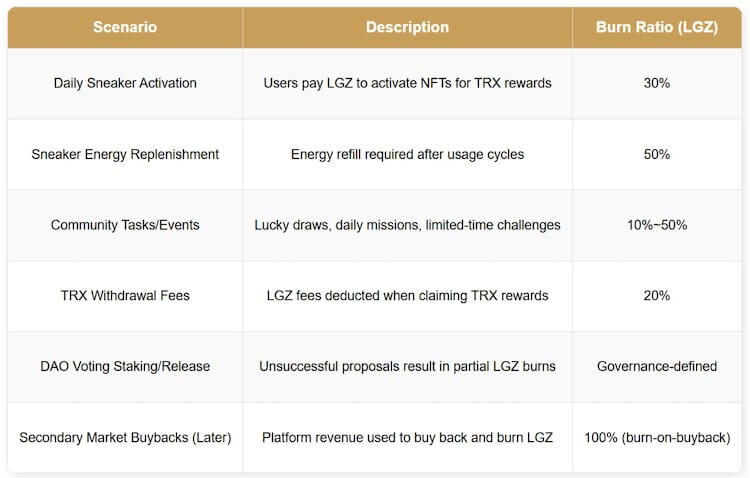Select the DAO Voting Staking/Release cell

(125, 366)
